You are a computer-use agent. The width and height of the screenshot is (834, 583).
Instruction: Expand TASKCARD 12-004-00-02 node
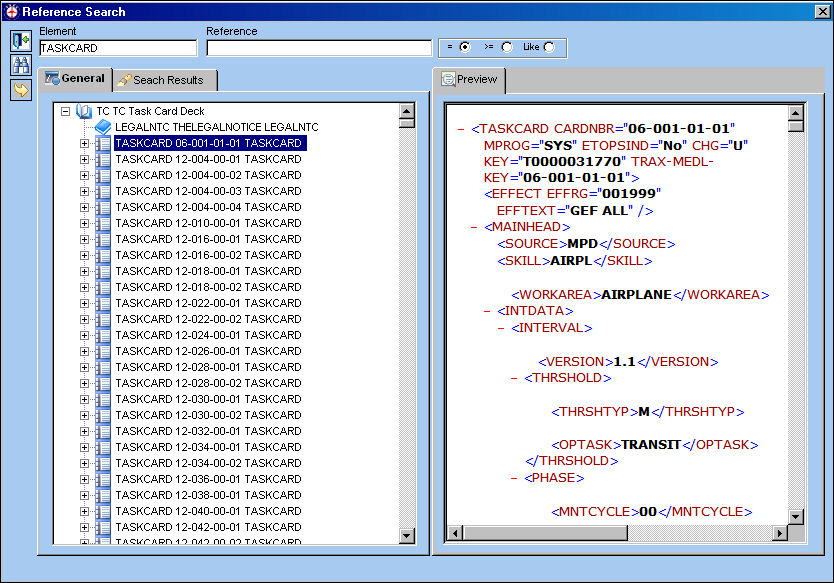pos(84,175)
